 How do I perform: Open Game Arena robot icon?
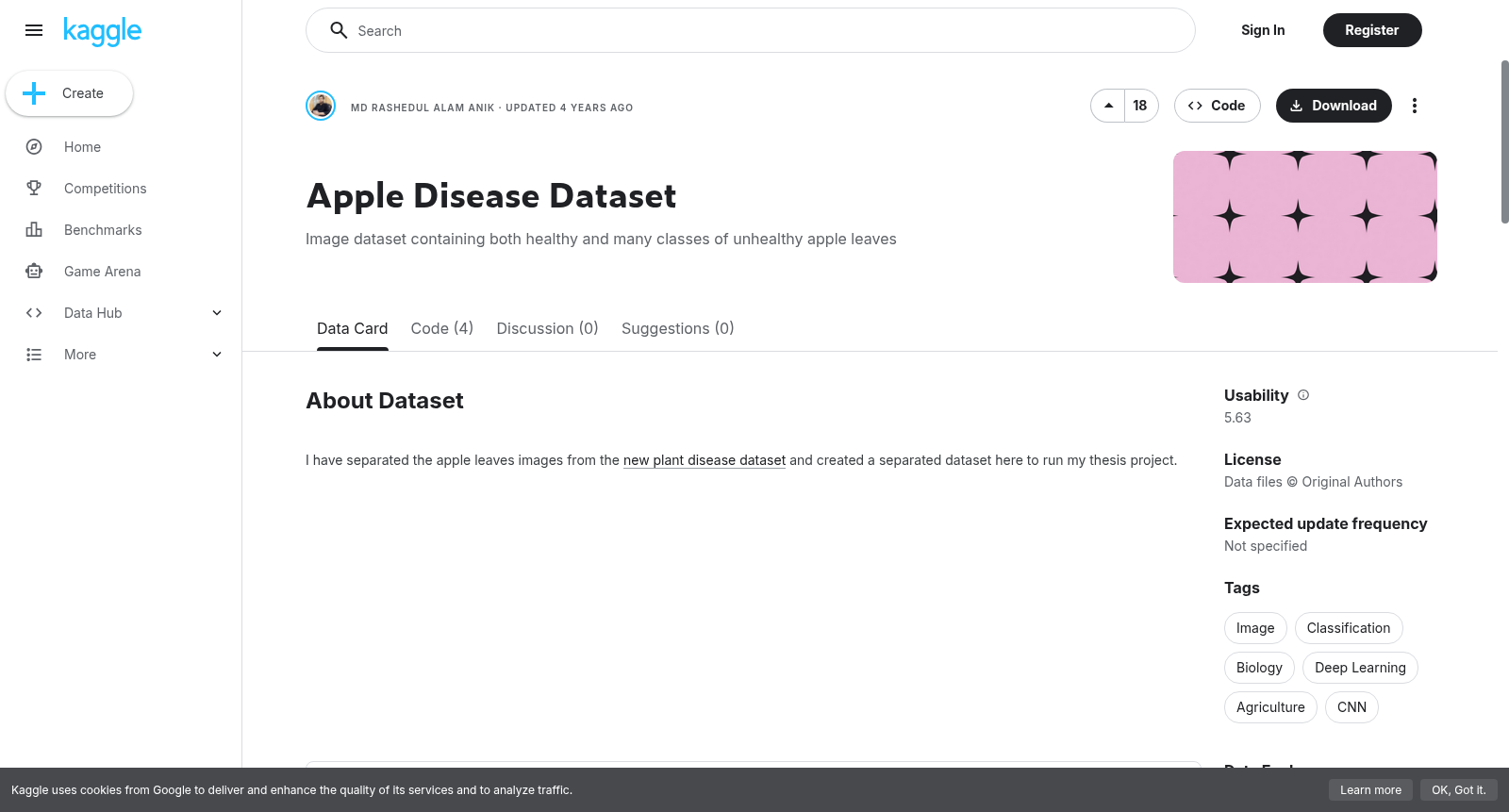point(34,272)
